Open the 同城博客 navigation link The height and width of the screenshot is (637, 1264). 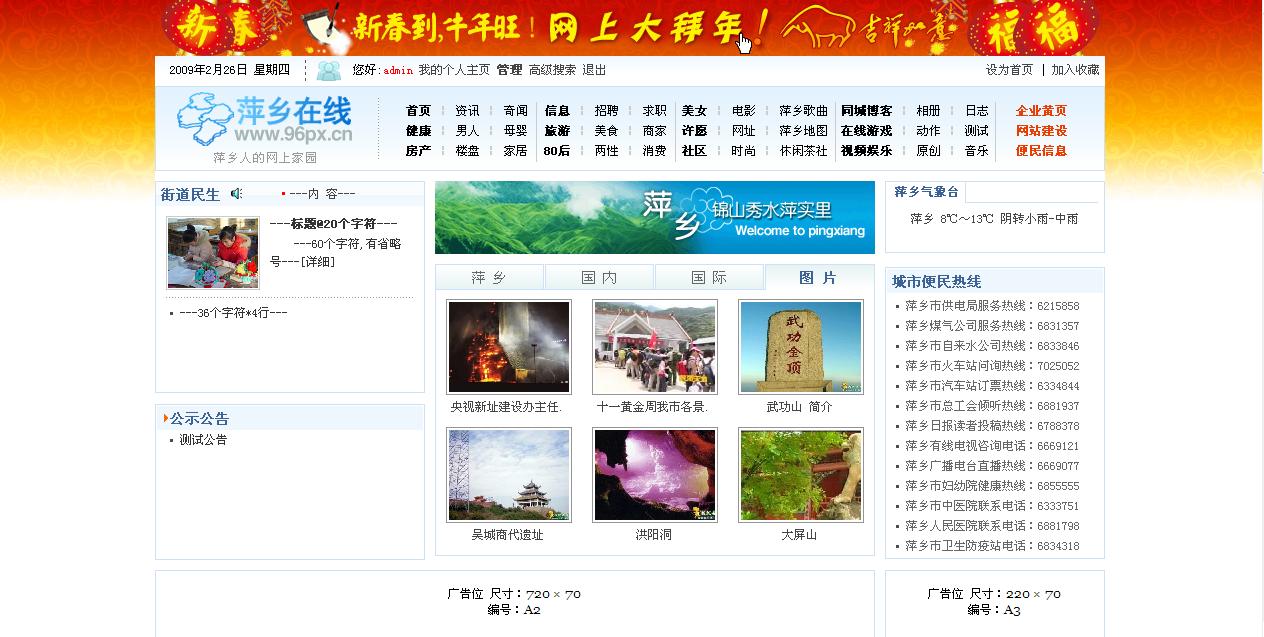[866, 111]
